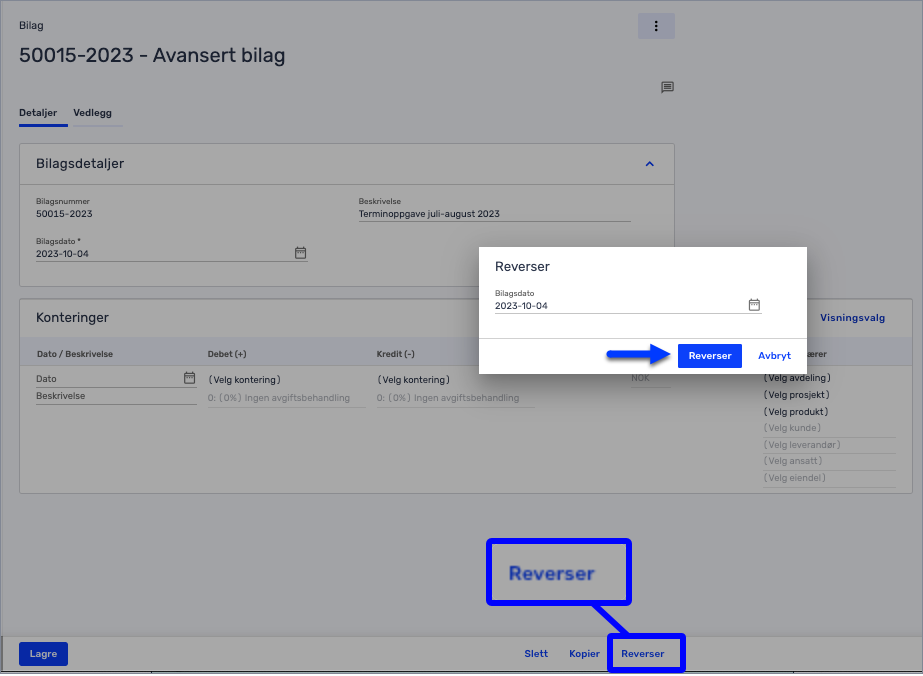Open the Visningsvalg display options

pos(852,318)
